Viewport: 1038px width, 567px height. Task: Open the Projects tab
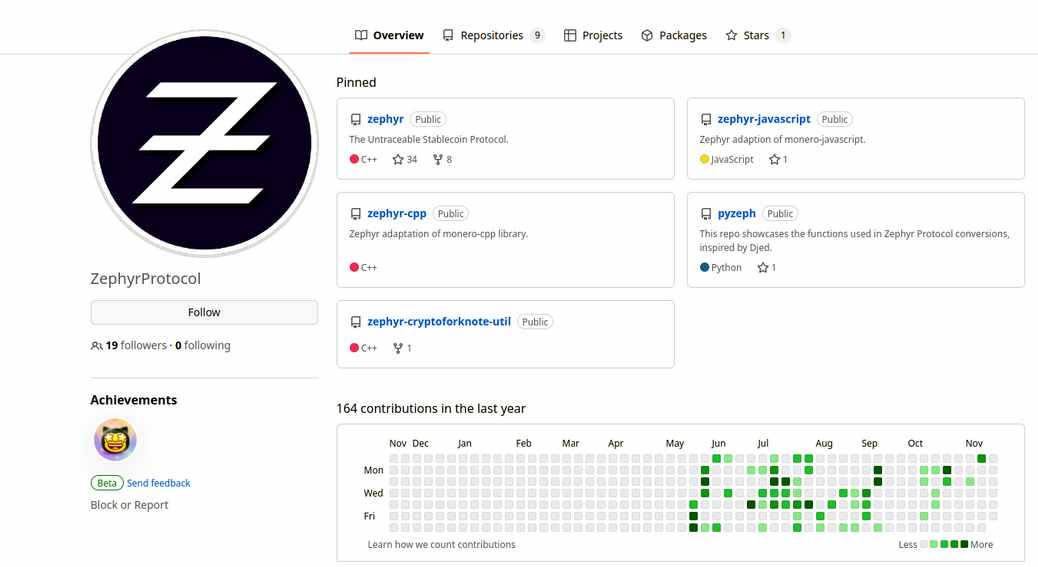pos(593,35)
